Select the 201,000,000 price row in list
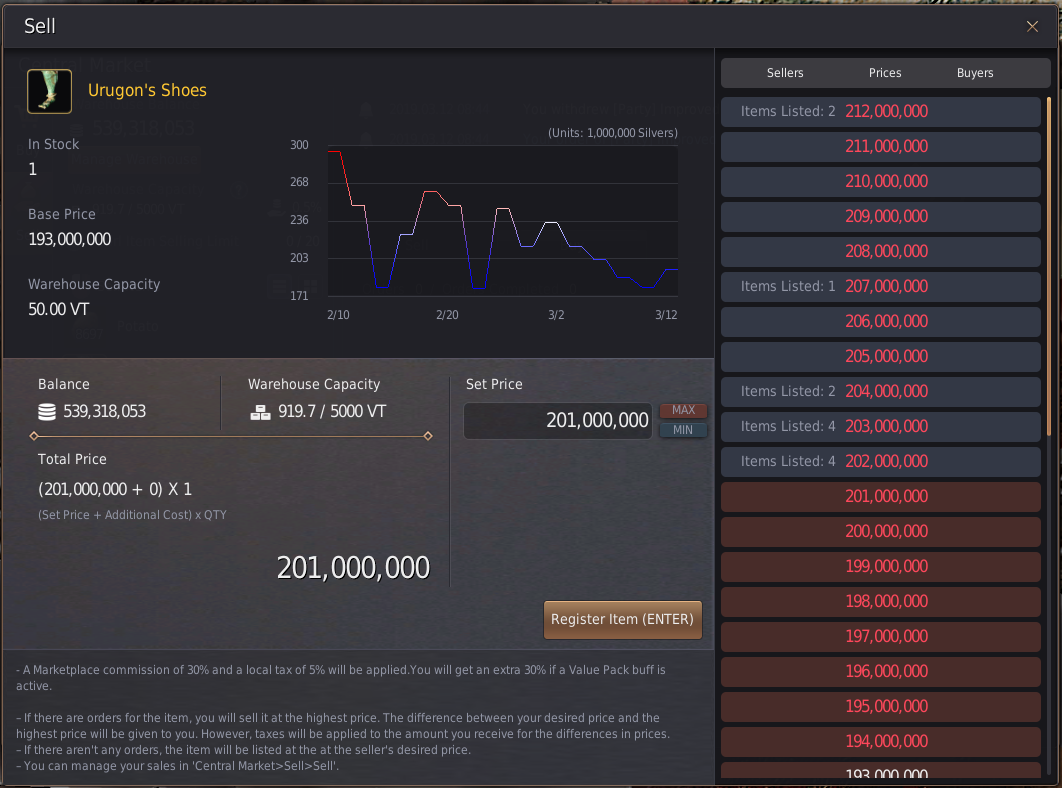The width and height of the screenshot is (1062, 788). pos(880,497)
